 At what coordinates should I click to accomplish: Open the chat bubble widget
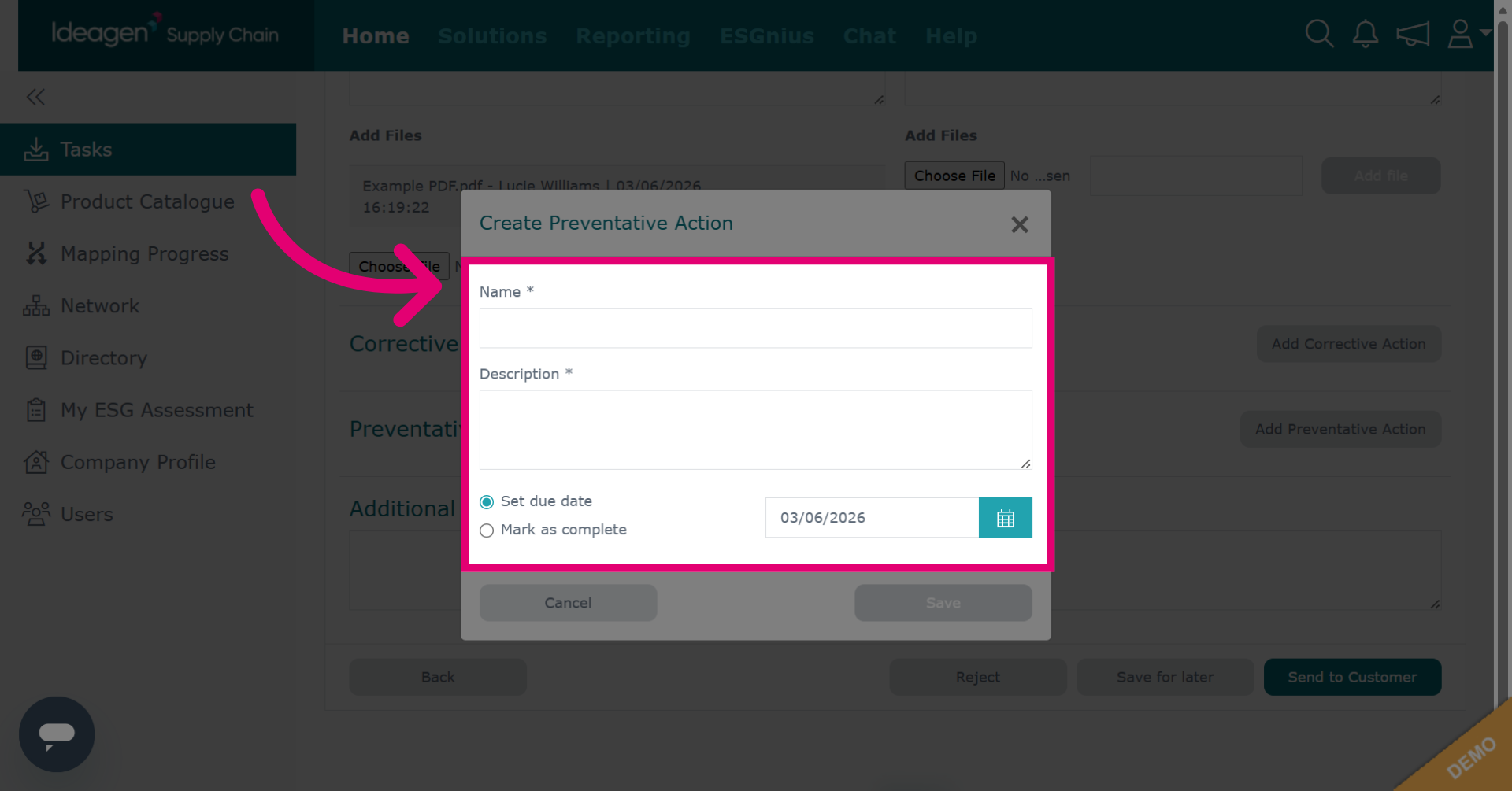(57, 734)
